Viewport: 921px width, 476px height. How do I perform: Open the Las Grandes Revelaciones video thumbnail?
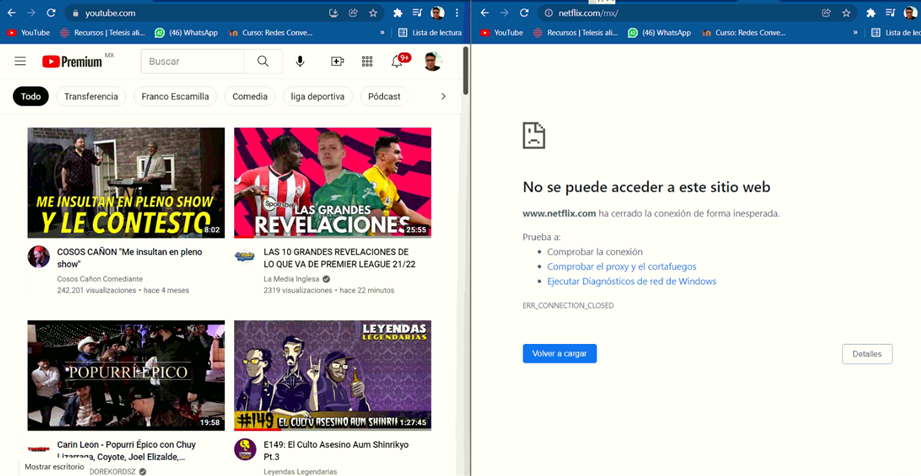tap(332, 183)
